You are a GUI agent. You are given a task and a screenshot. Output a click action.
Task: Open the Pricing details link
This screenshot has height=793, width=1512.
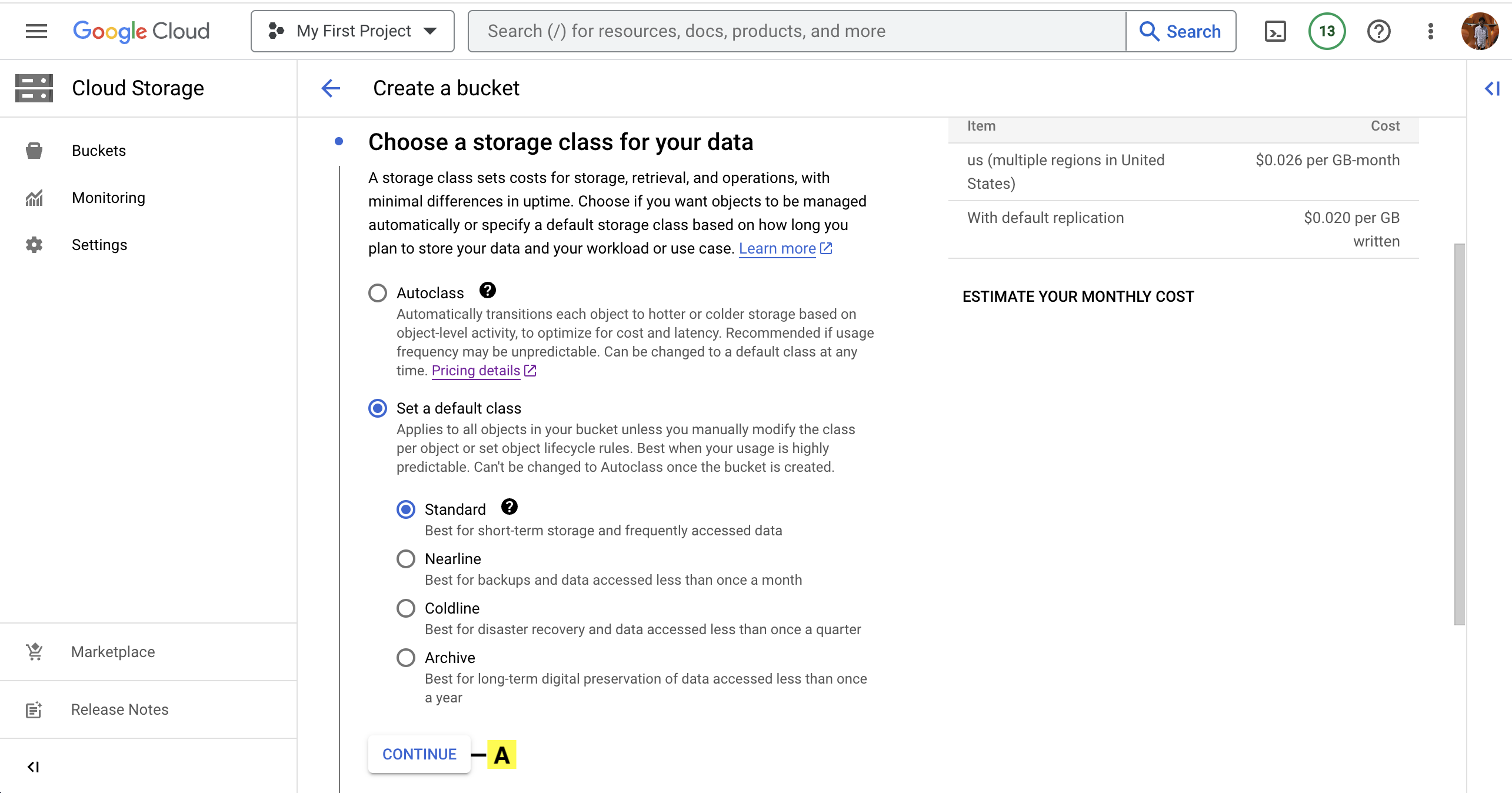point(484,371)
